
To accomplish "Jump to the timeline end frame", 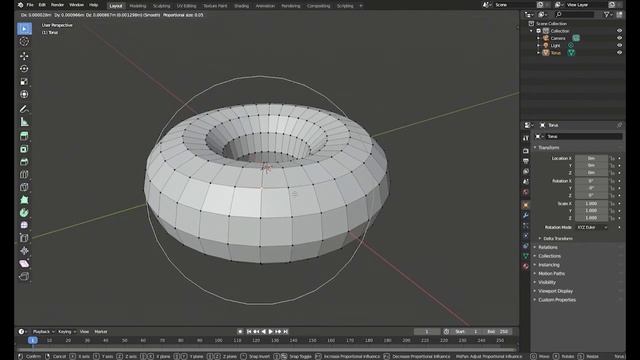I will 286,331.
